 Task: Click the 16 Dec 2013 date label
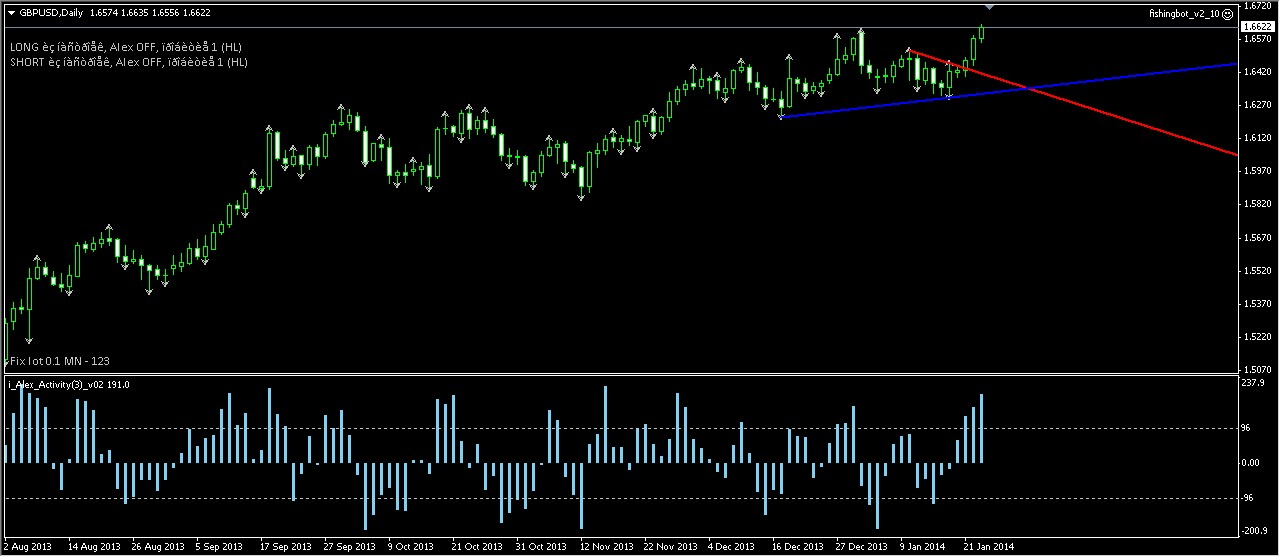click(797, 547)
